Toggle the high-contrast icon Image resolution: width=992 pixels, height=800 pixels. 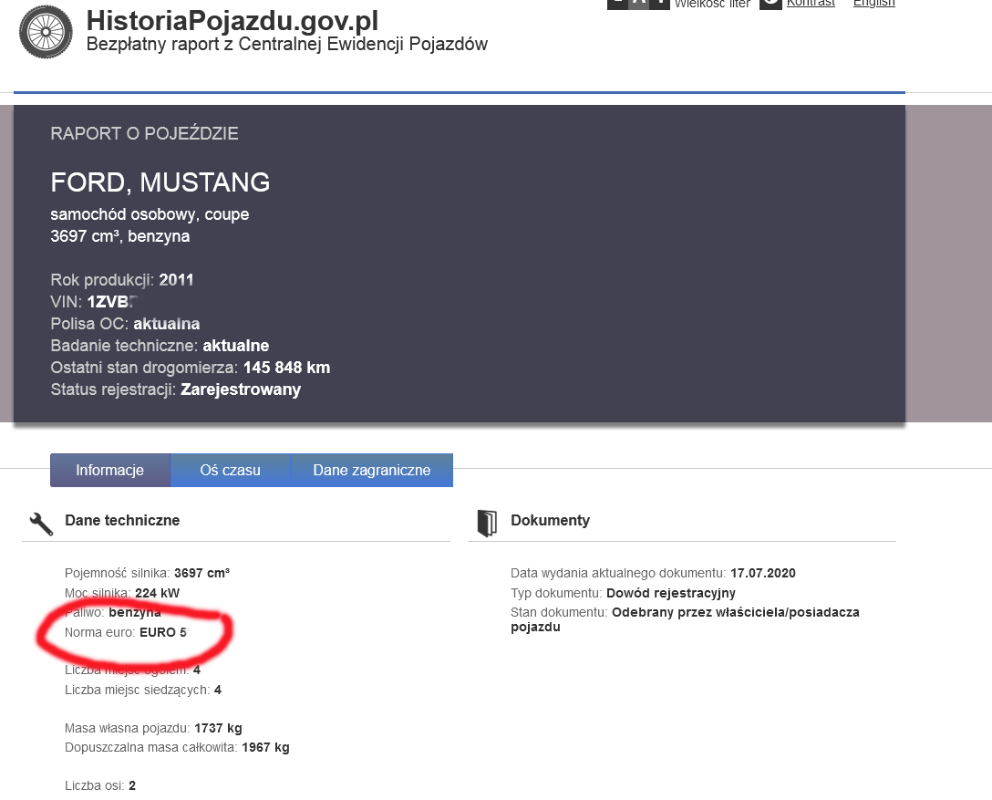[770, 3]
